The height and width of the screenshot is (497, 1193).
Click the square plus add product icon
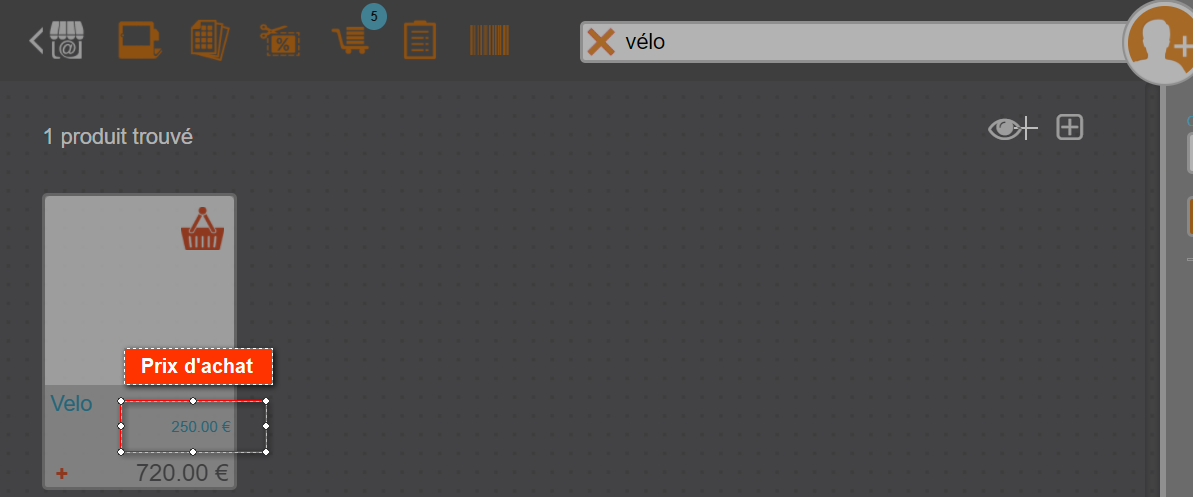[x=1070, y=128]
